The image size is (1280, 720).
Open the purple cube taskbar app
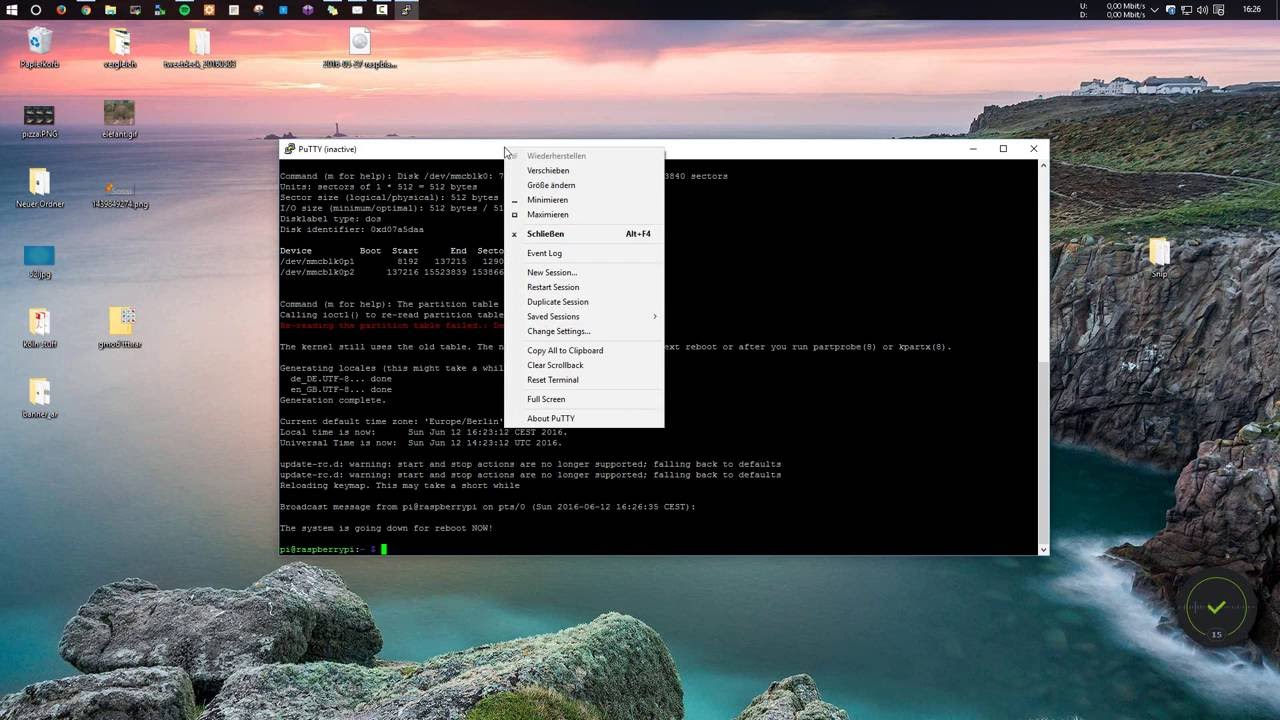point(307,10)
